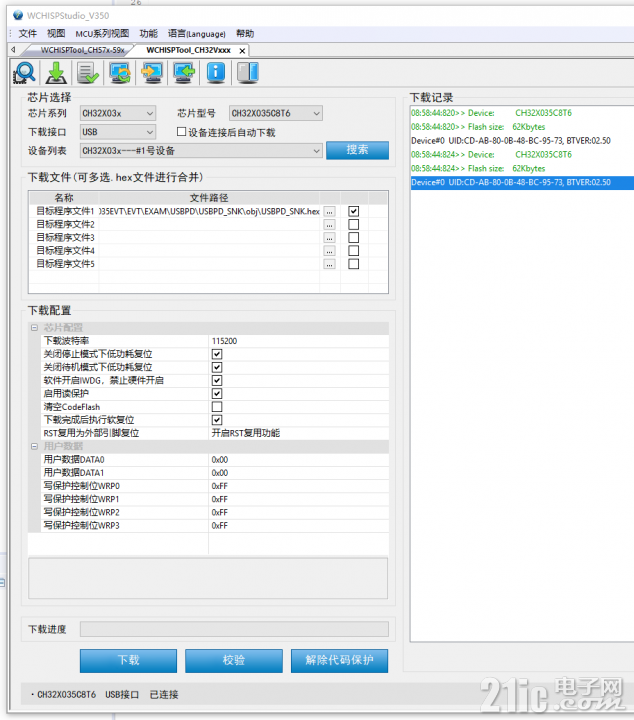Click the 已连接 status bar text
The width and height of the screenshot is (634, 720).
click(164, 695)
